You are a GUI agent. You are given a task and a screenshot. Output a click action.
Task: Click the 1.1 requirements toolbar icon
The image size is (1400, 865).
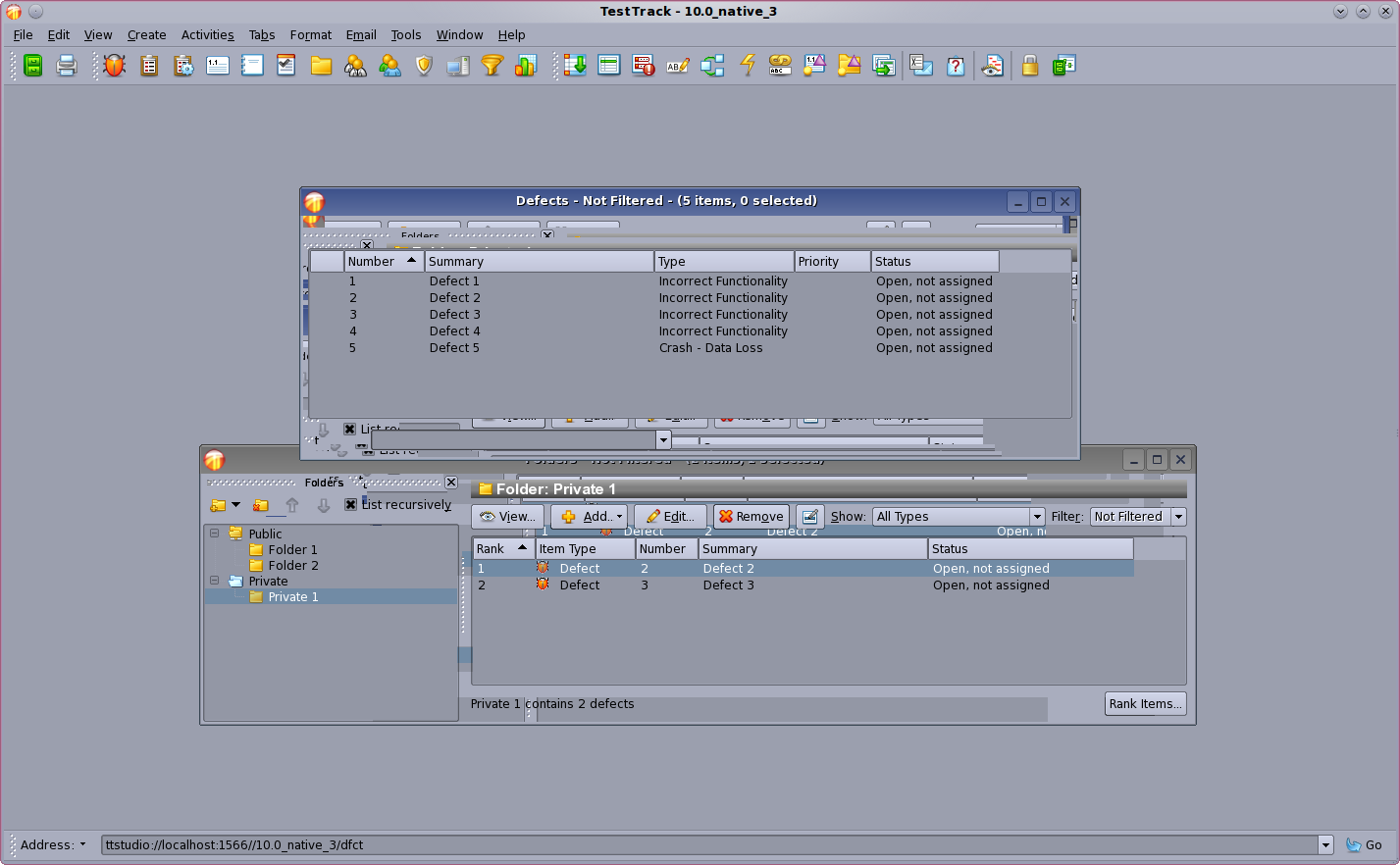[x=218, y=66]
